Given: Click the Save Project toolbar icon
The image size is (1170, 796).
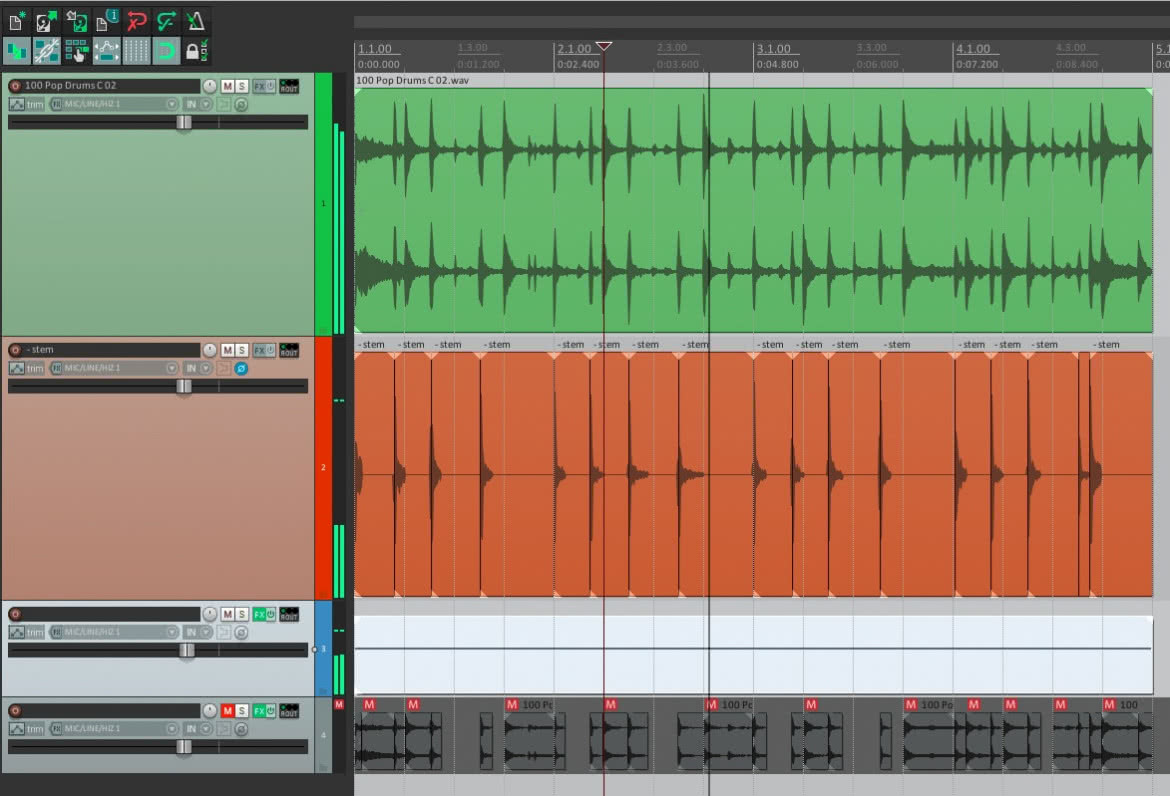Looking at the screenshot, I should click(x=76, y=21).
